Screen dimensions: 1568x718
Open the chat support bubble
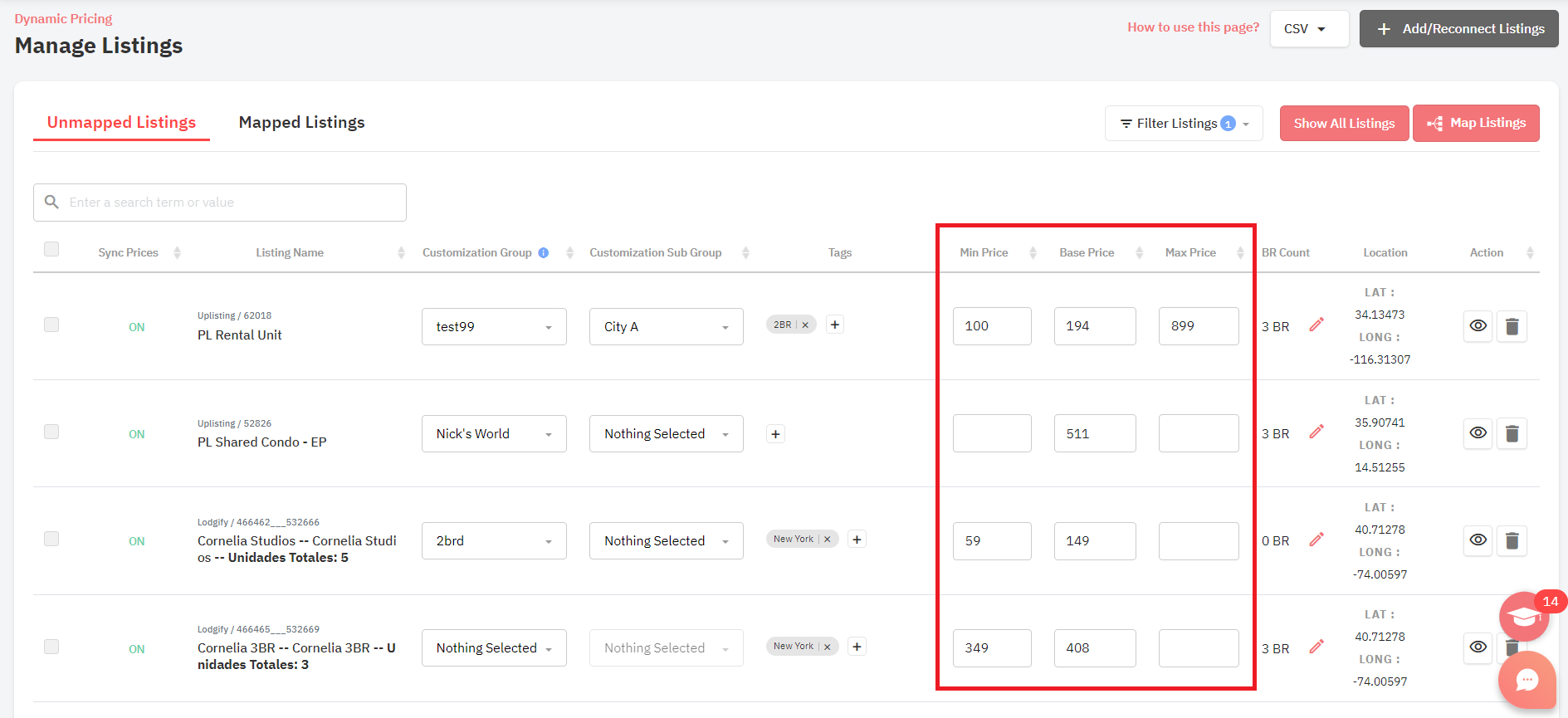1527,680
